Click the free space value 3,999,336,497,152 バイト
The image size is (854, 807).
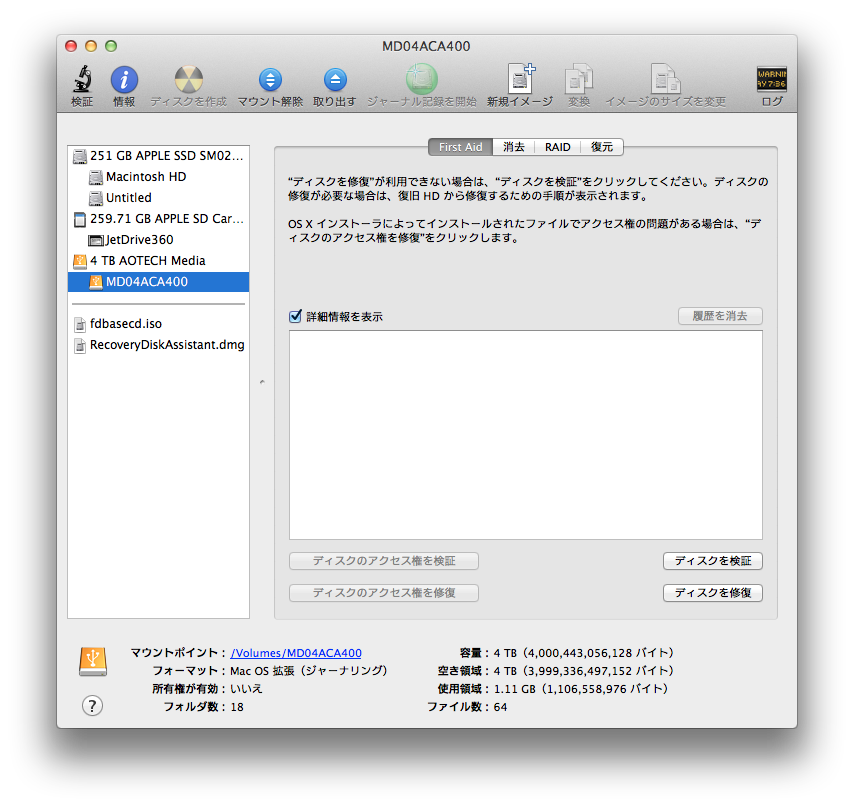[x=599, y=671]
